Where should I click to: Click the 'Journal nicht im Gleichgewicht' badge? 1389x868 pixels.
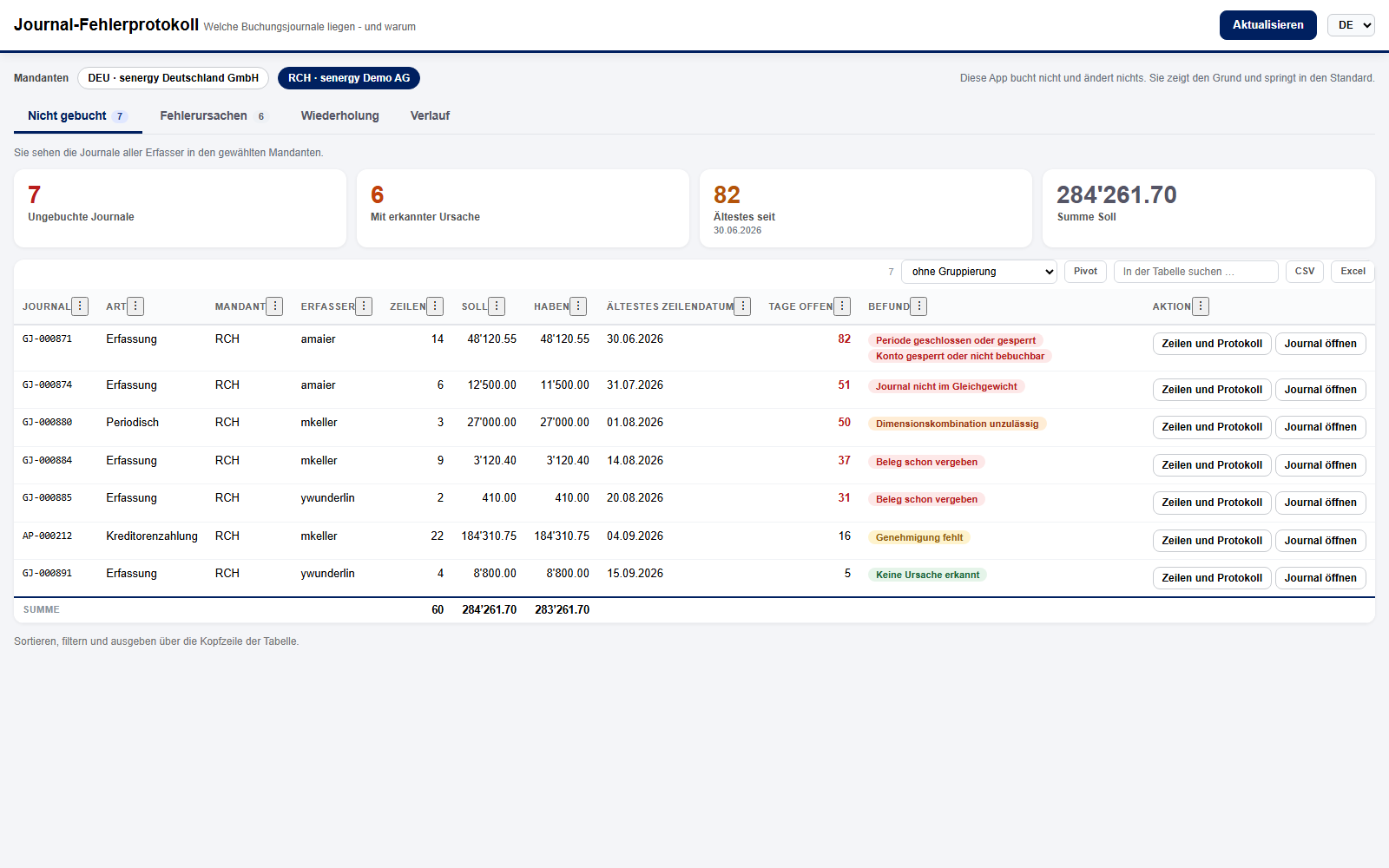coord(946,386)
